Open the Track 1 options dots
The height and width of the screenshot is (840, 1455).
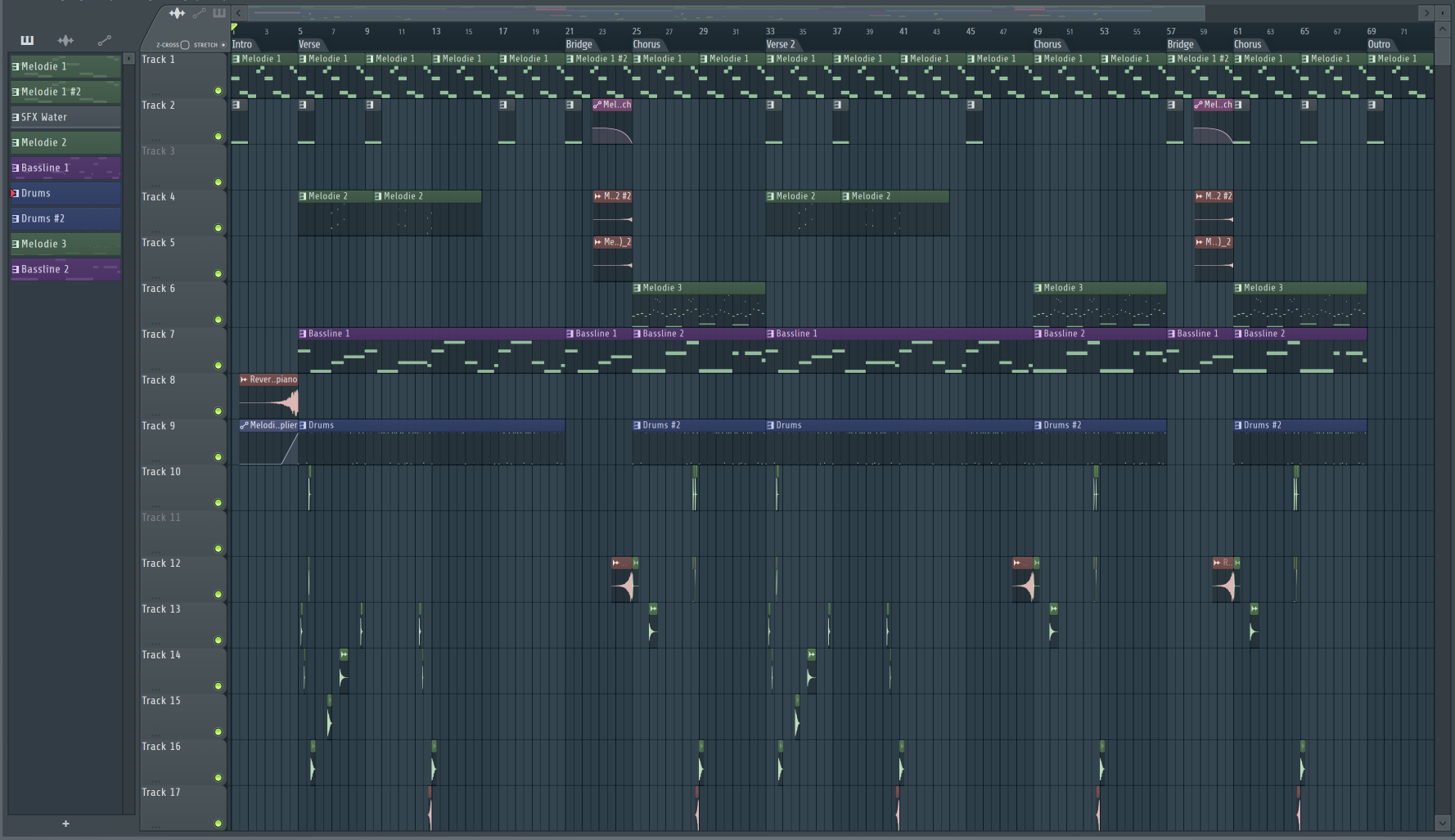155,93
